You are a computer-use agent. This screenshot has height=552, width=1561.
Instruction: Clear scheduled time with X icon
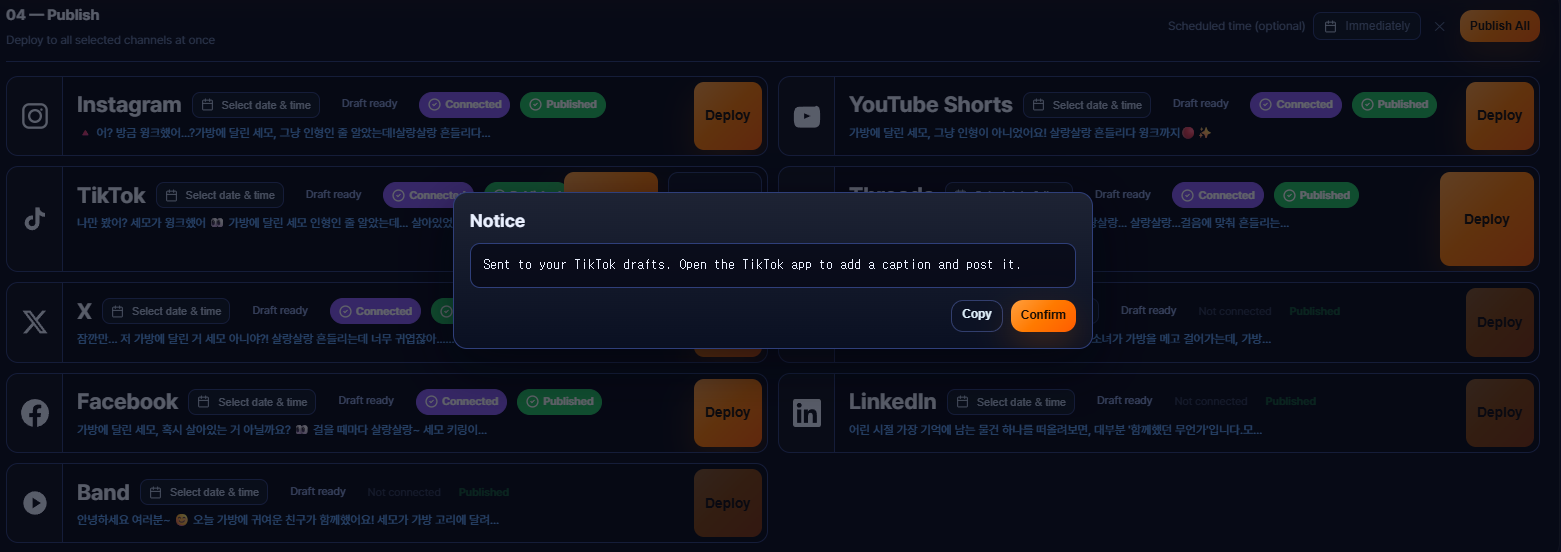pyautogui.click(x=1440, y=26)
